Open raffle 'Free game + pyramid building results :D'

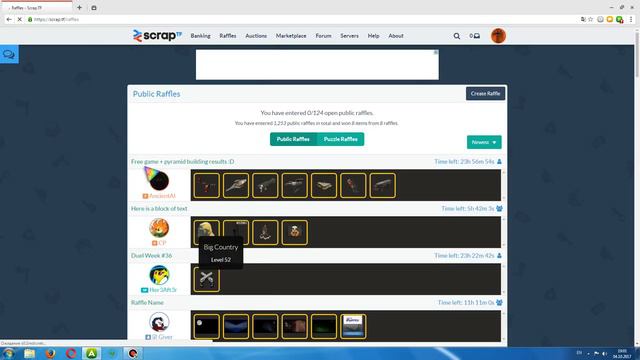point(182,162)
